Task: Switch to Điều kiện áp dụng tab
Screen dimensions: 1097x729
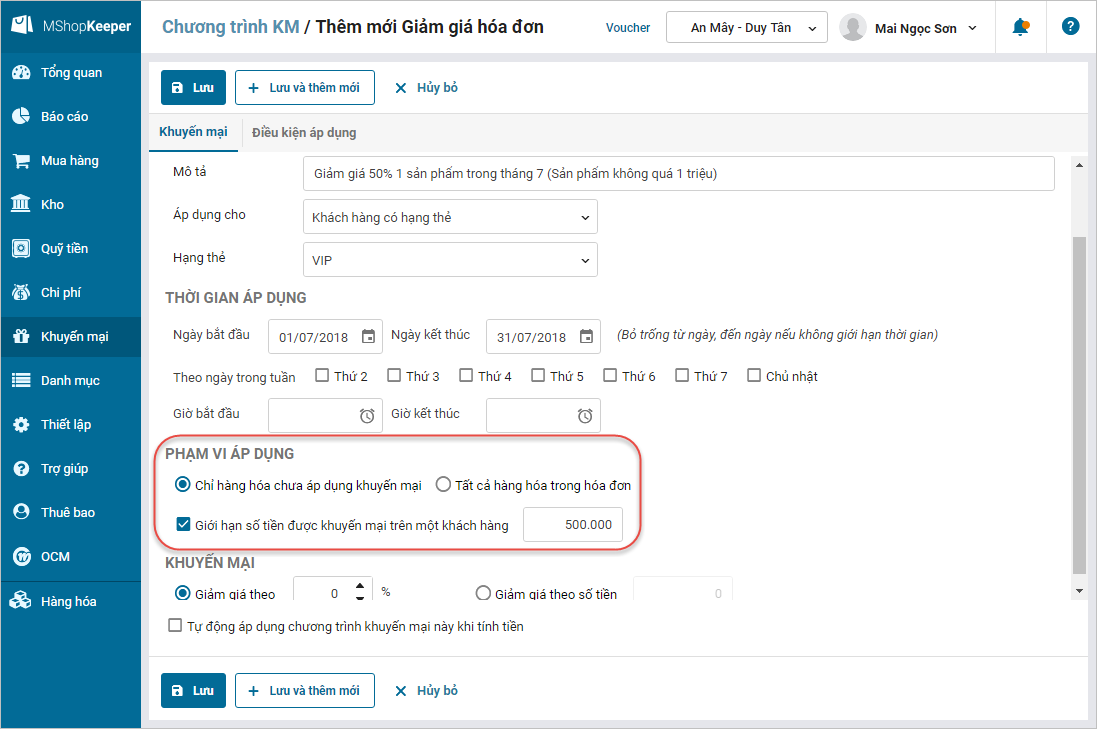Action: (x=304, y=132)
